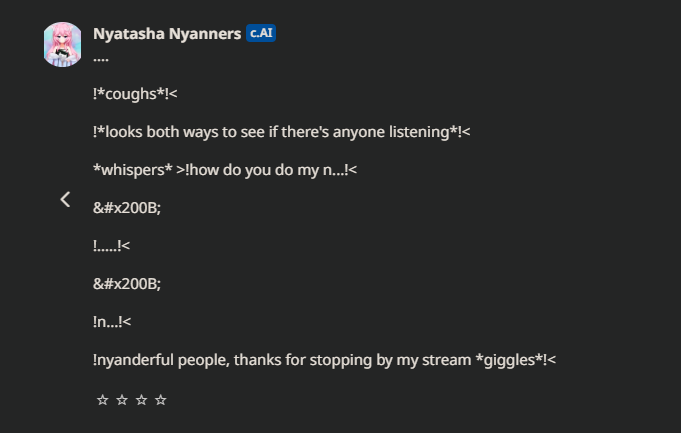Open Nyatasha Nyanners' avatar picture
This screenshot has height=433, width=681.
pos(63,44)
